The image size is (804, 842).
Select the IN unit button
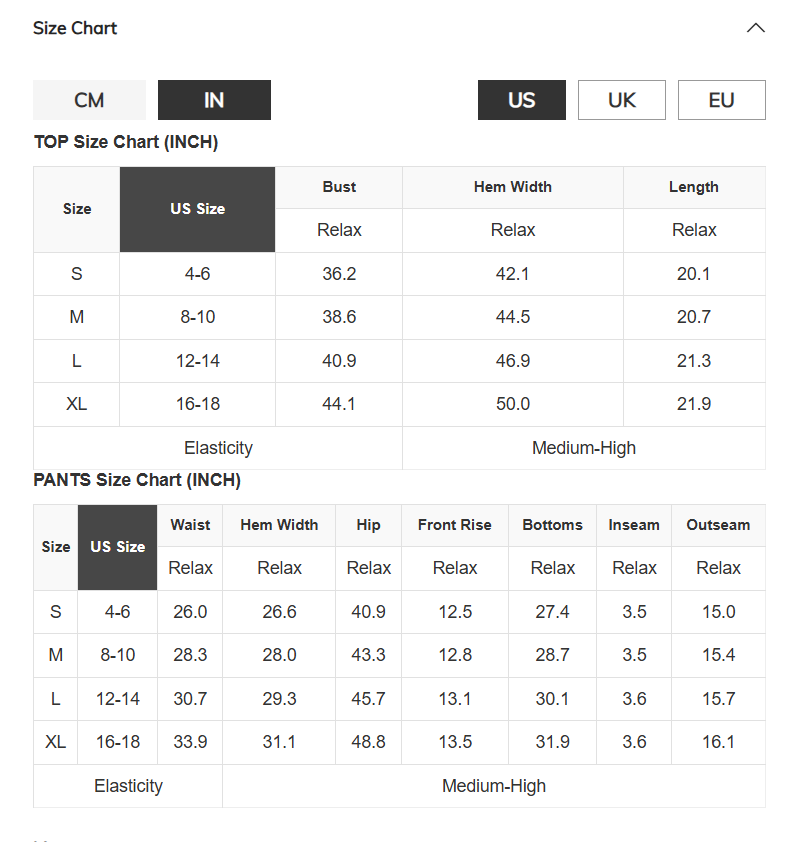[214, 100]
